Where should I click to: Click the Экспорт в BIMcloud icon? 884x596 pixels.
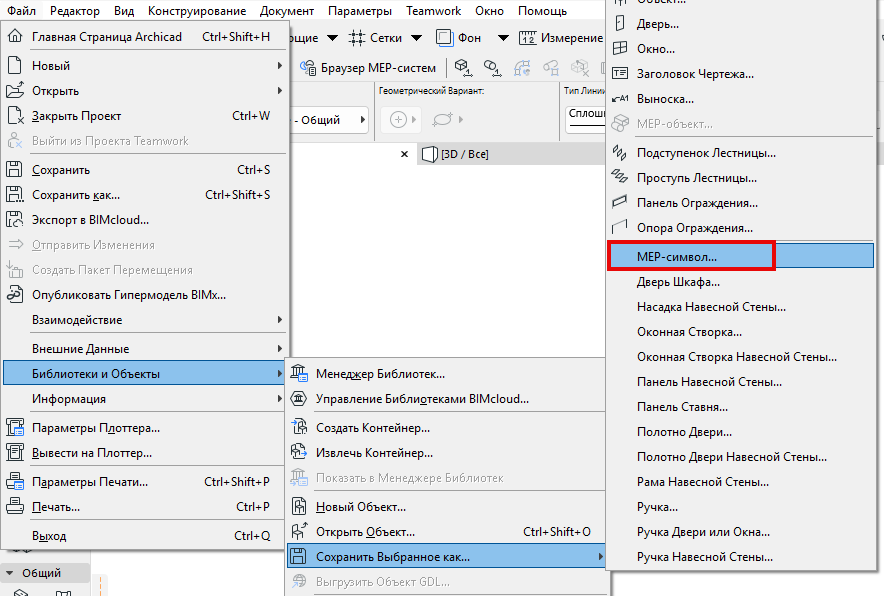pyautogui.click(x=15, y=219)
